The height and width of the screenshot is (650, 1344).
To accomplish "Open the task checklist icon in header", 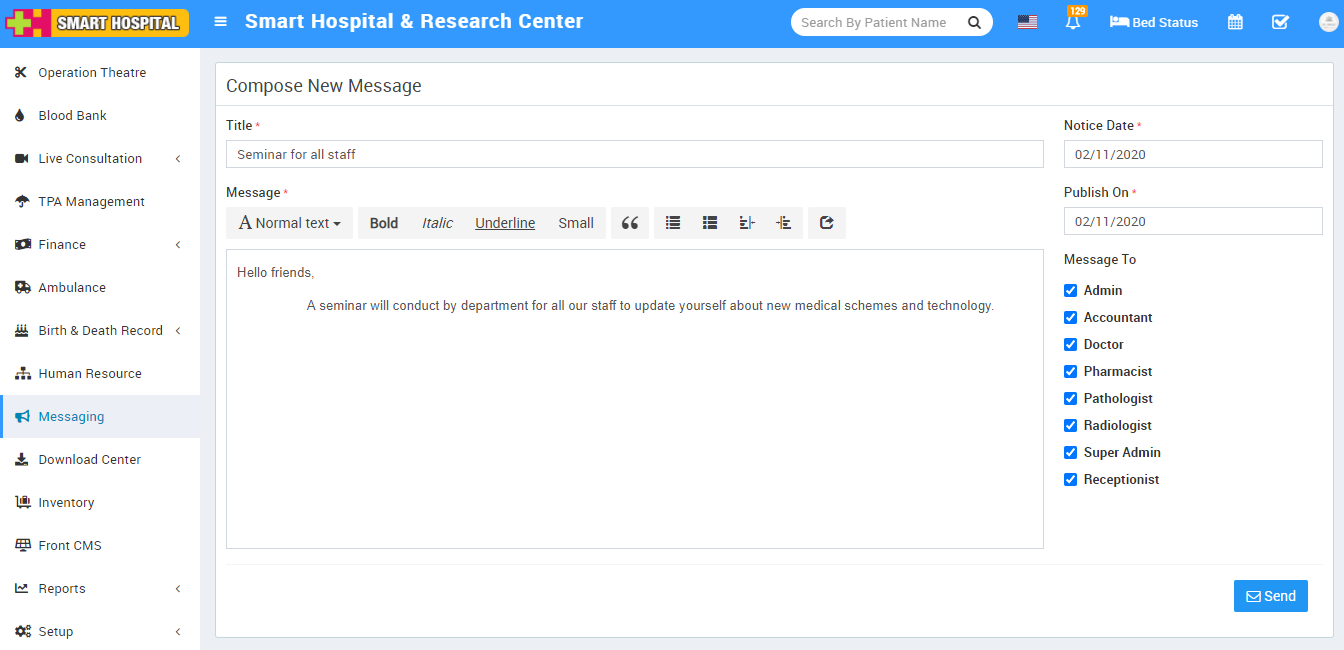I will [1280, 22].
